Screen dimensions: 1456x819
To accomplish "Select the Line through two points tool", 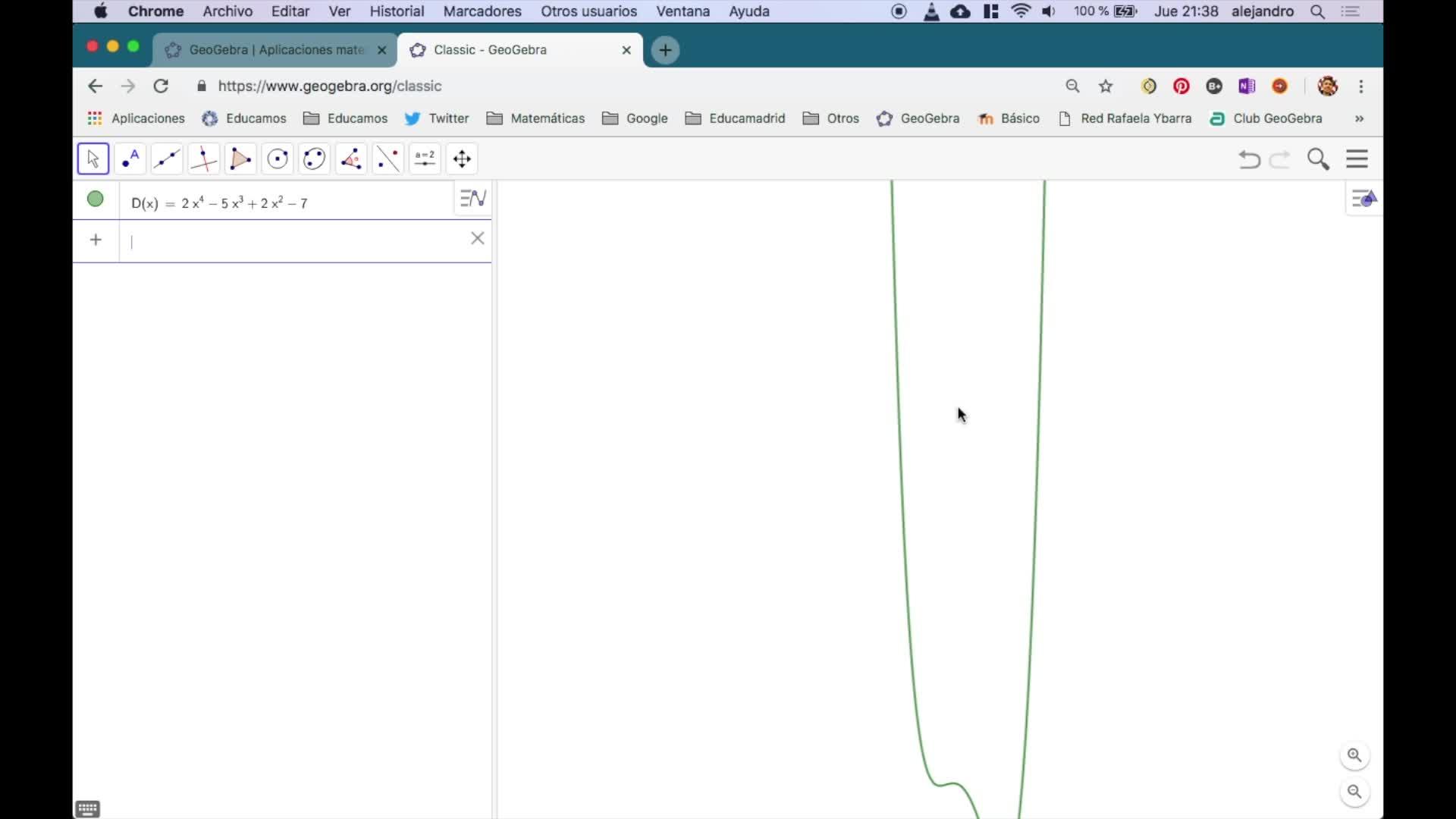I will coord(167,159).
